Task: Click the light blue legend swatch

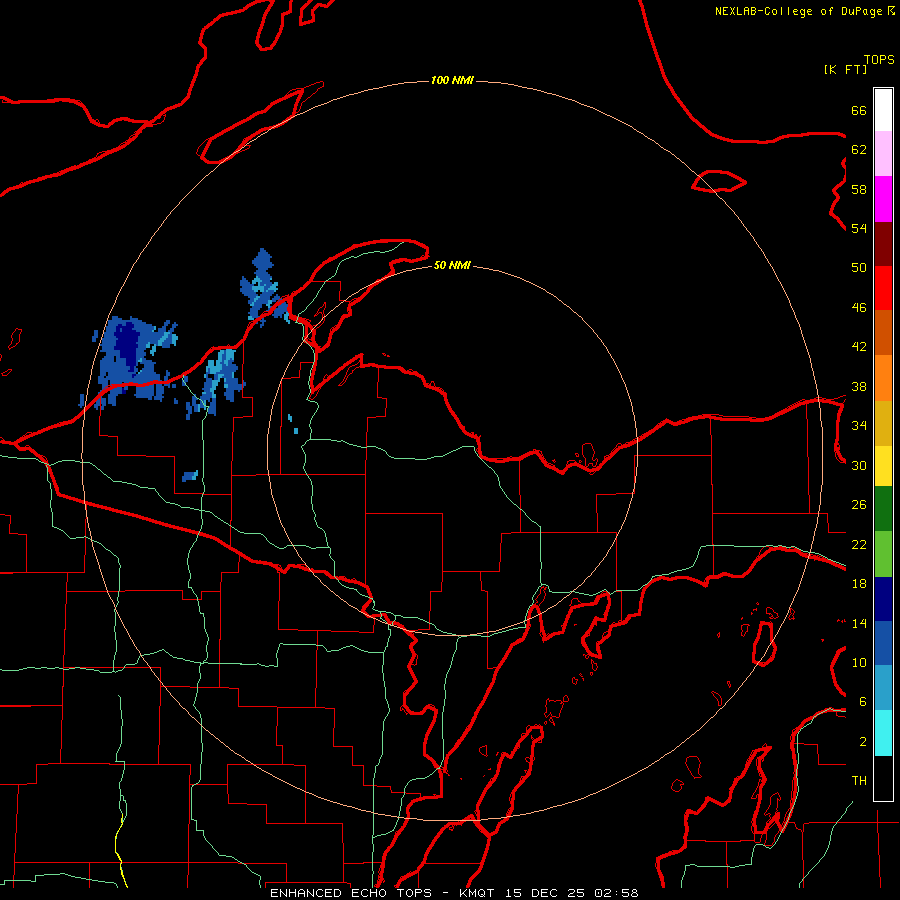Action: [x=883, y=687]
